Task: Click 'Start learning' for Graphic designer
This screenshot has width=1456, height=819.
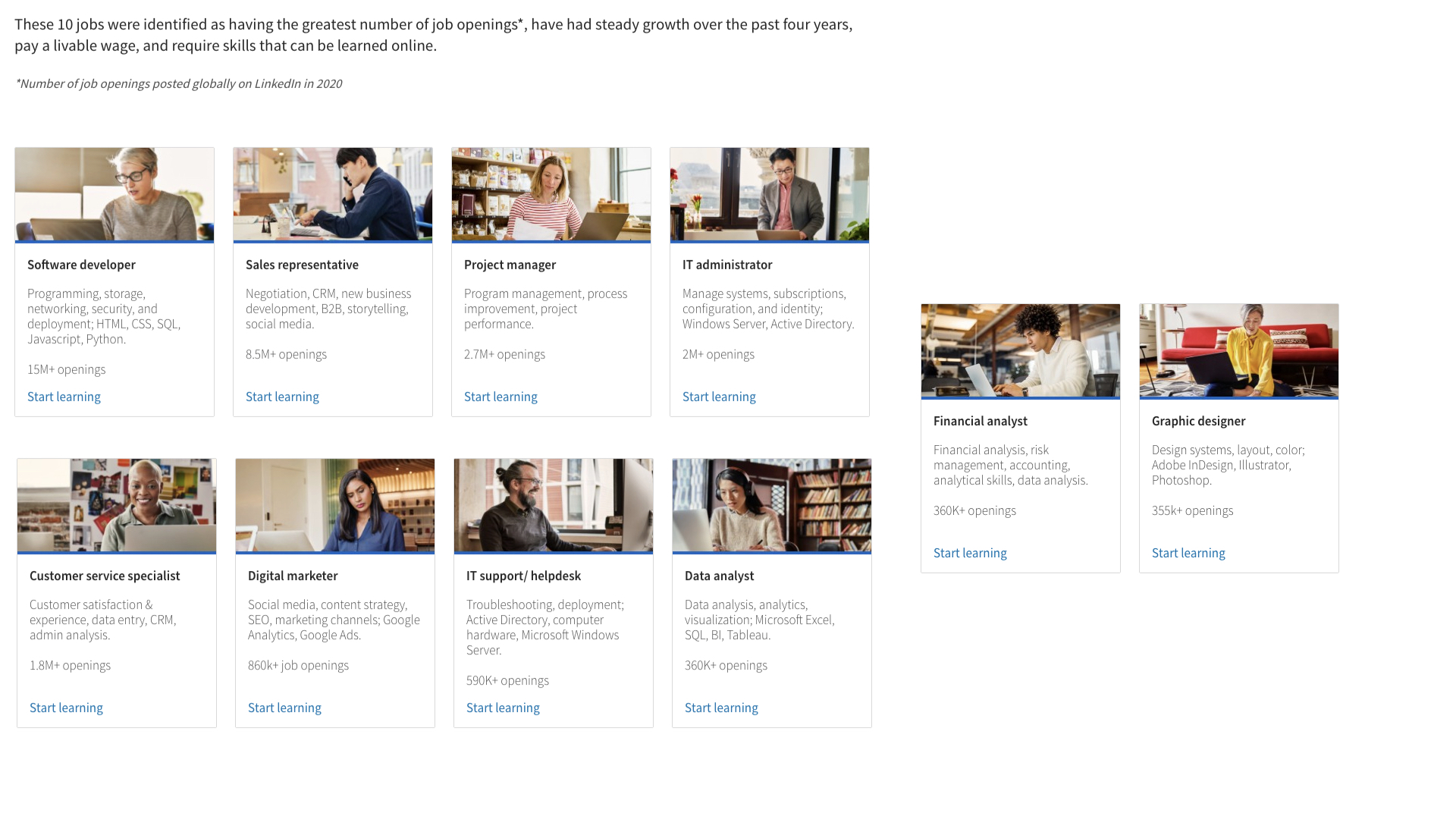Action: pos(1188,553)
